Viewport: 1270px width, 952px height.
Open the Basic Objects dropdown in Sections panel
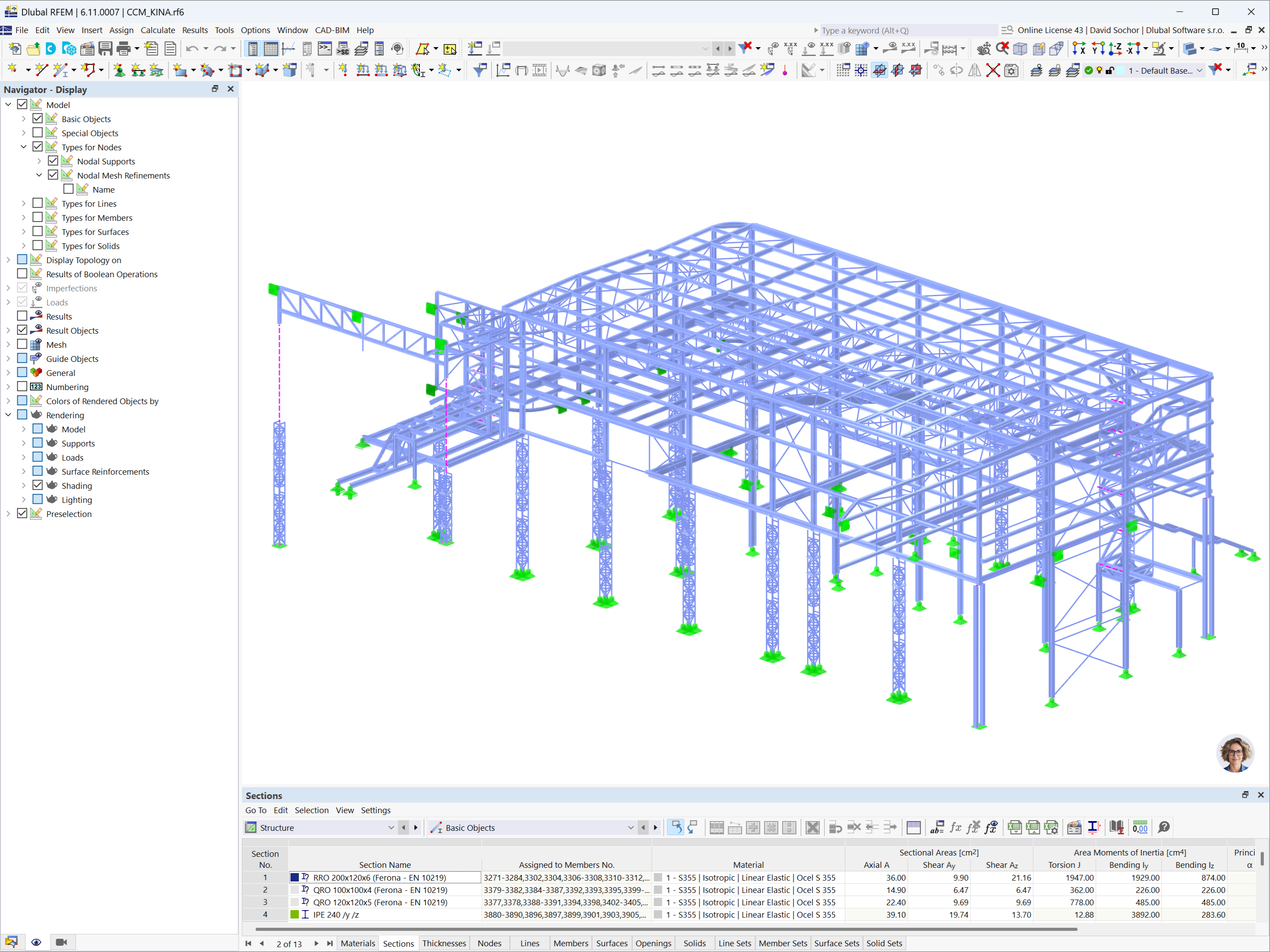631,827
